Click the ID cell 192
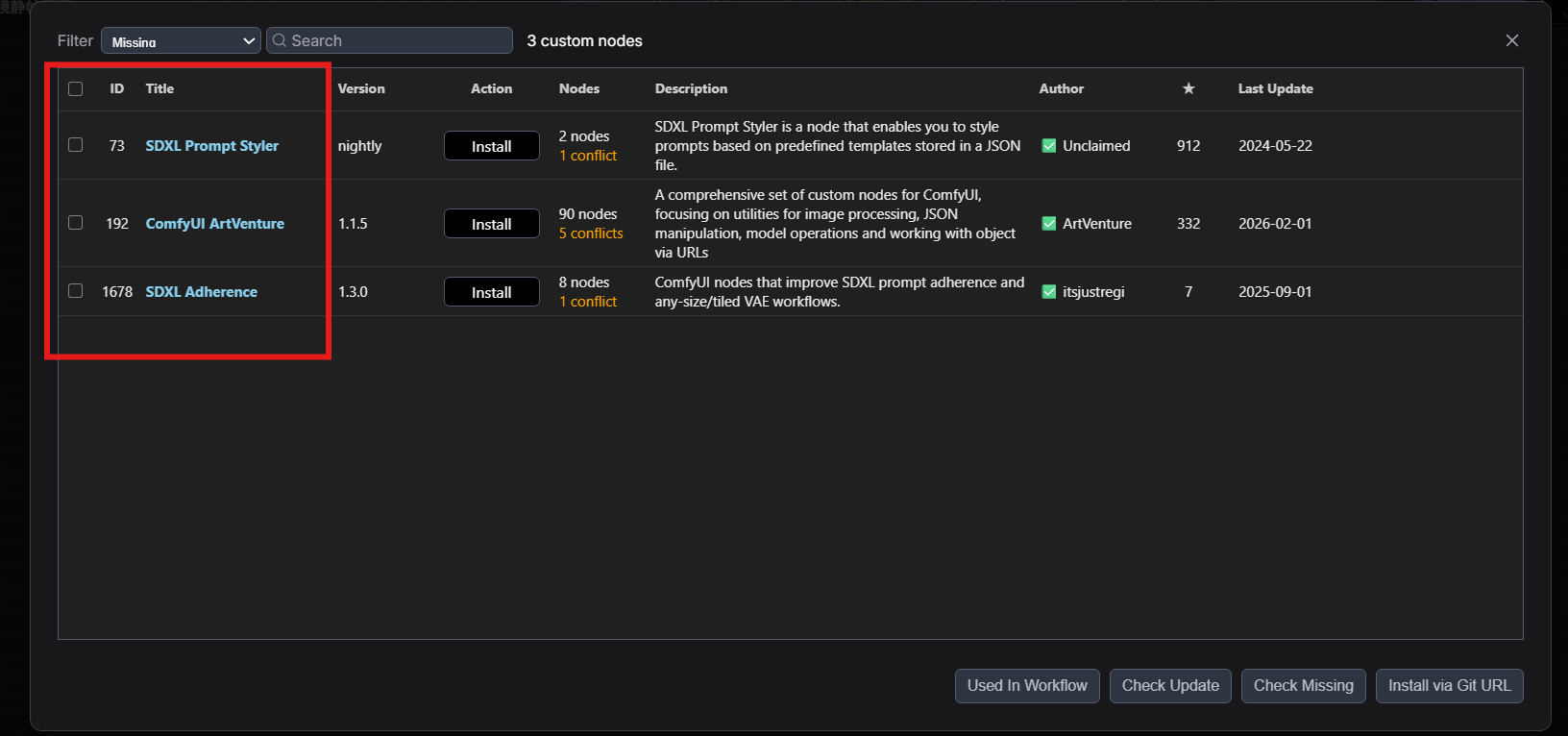Image resolution: width=1568 pixels, height=736 pixels. (x=117, y=224)
